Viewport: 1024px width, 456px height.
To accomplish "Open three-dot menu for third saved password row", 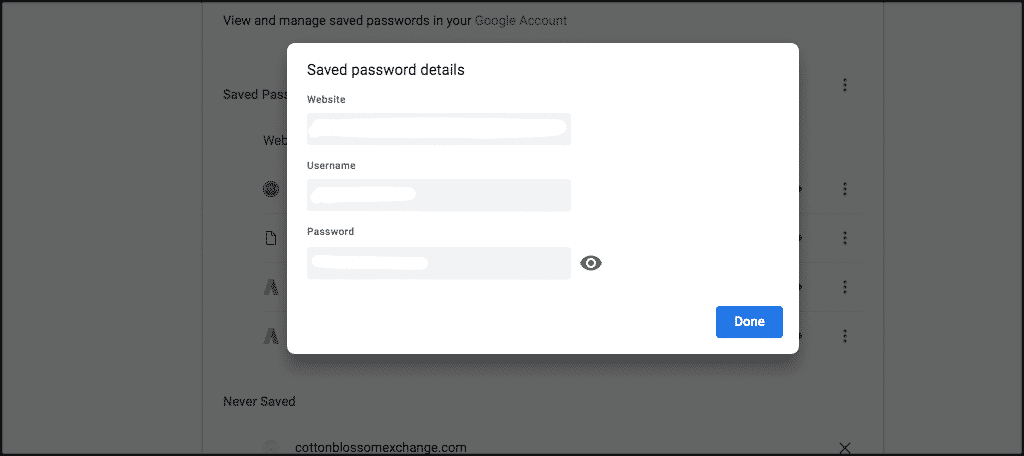I will click(x=845, y=287).
